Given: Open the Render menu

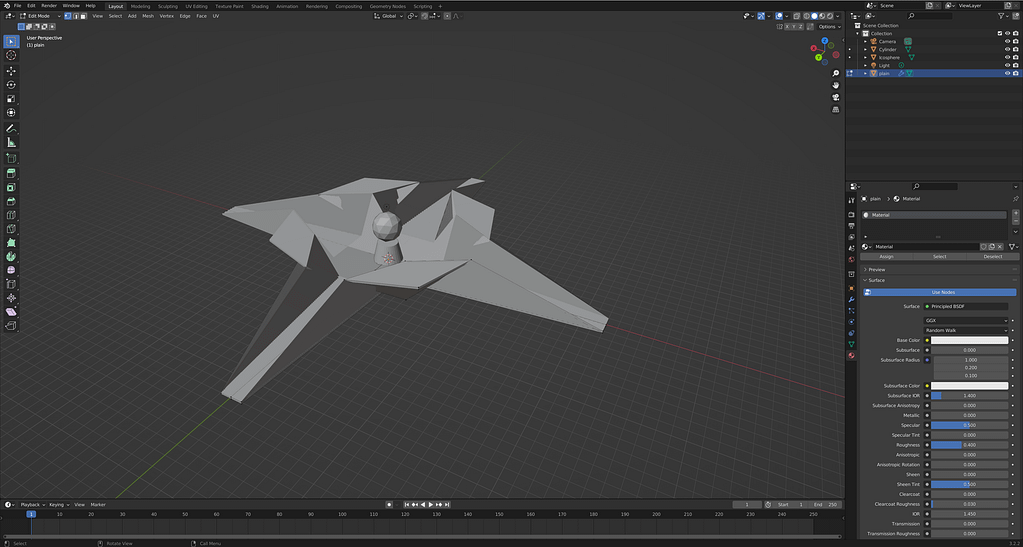Looking at the screenshot, I should 49,5.
